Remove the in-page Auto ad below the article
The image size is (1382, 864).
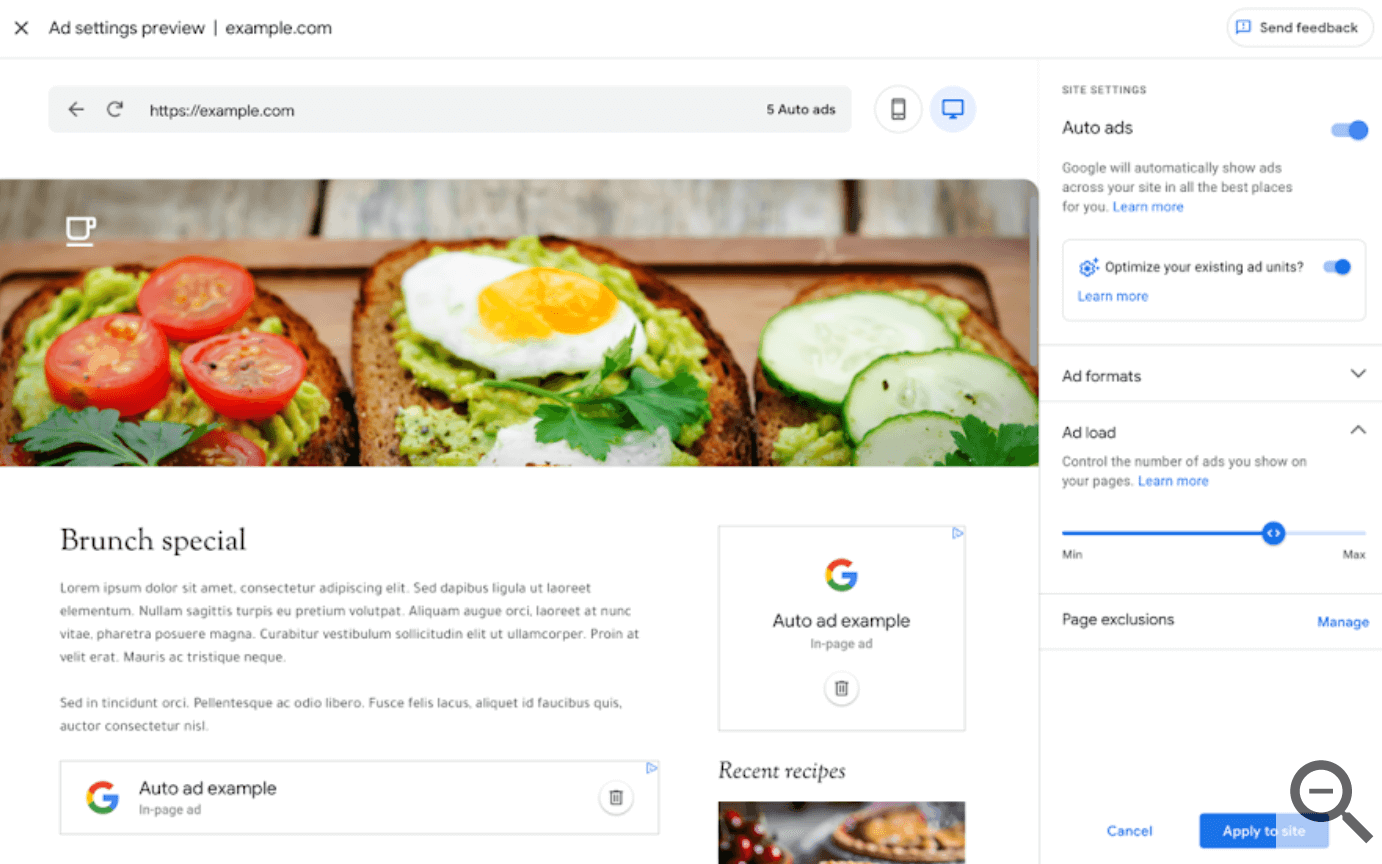coord(616,797)
